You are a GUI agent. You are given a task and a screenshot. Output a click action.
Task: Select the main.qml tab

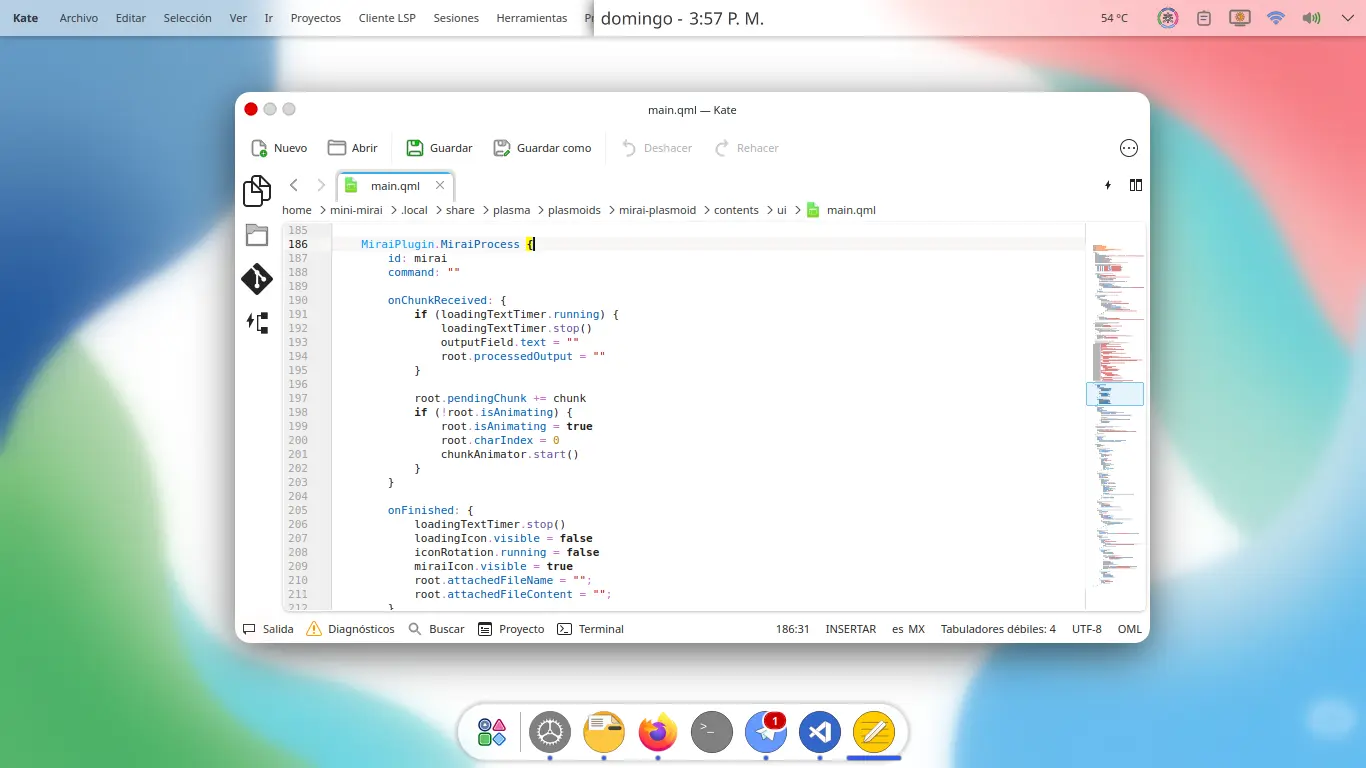pos(395,186)
